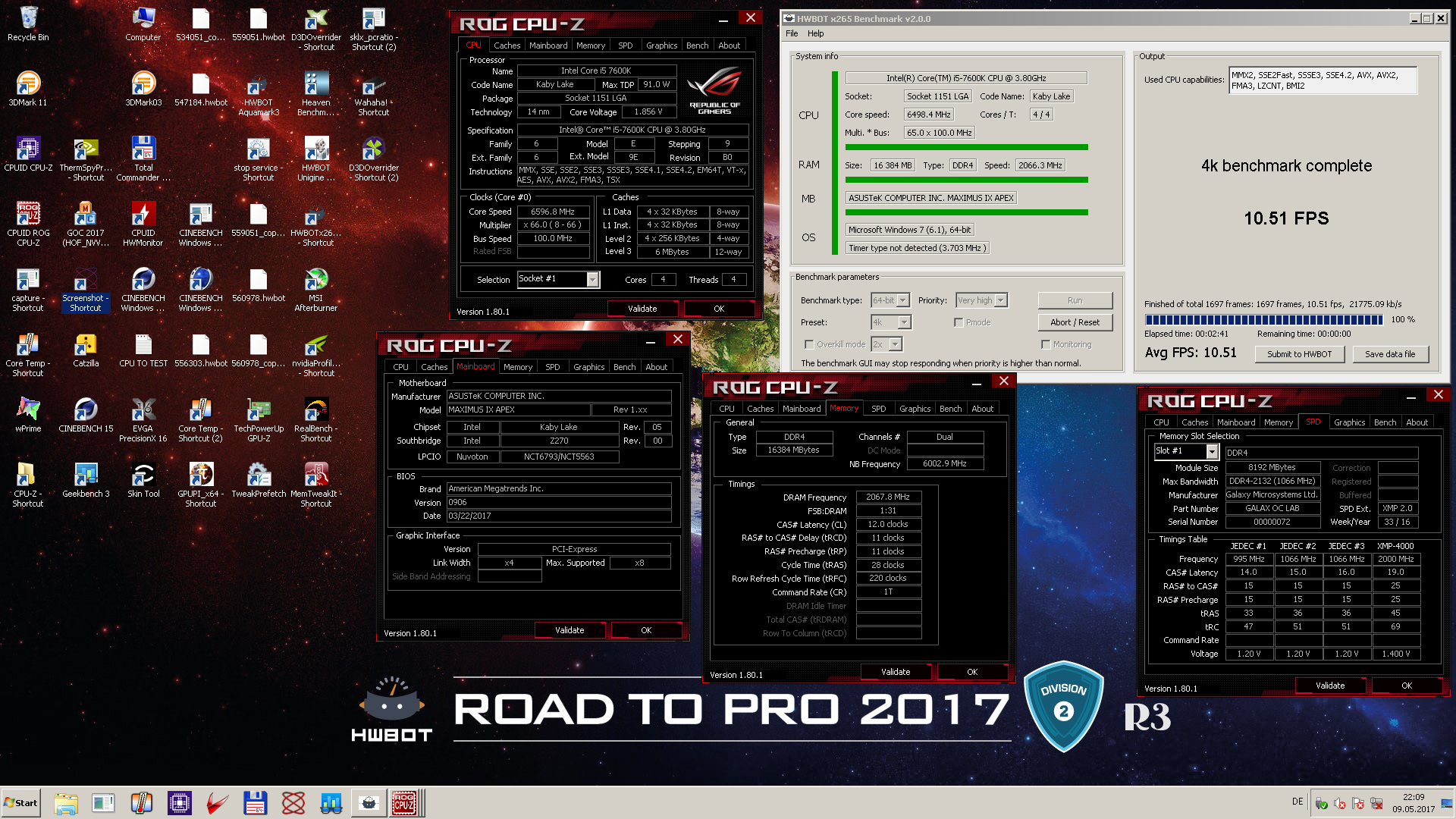Switch to Caches tab in CPU window
The height and width of the screenshot is (819, 1456).
tap(507, 45)
